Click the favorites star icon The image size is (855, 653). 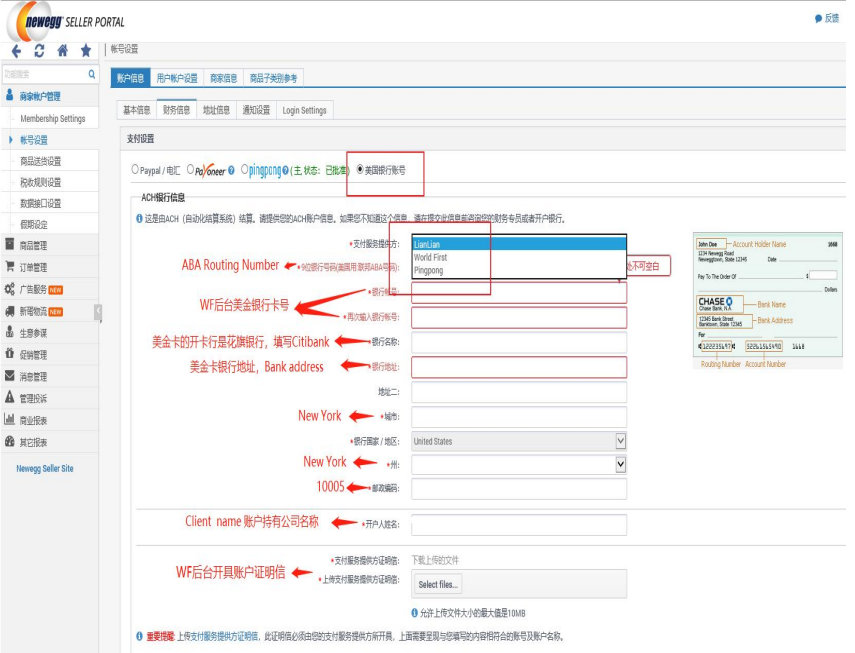coord(86,51)
